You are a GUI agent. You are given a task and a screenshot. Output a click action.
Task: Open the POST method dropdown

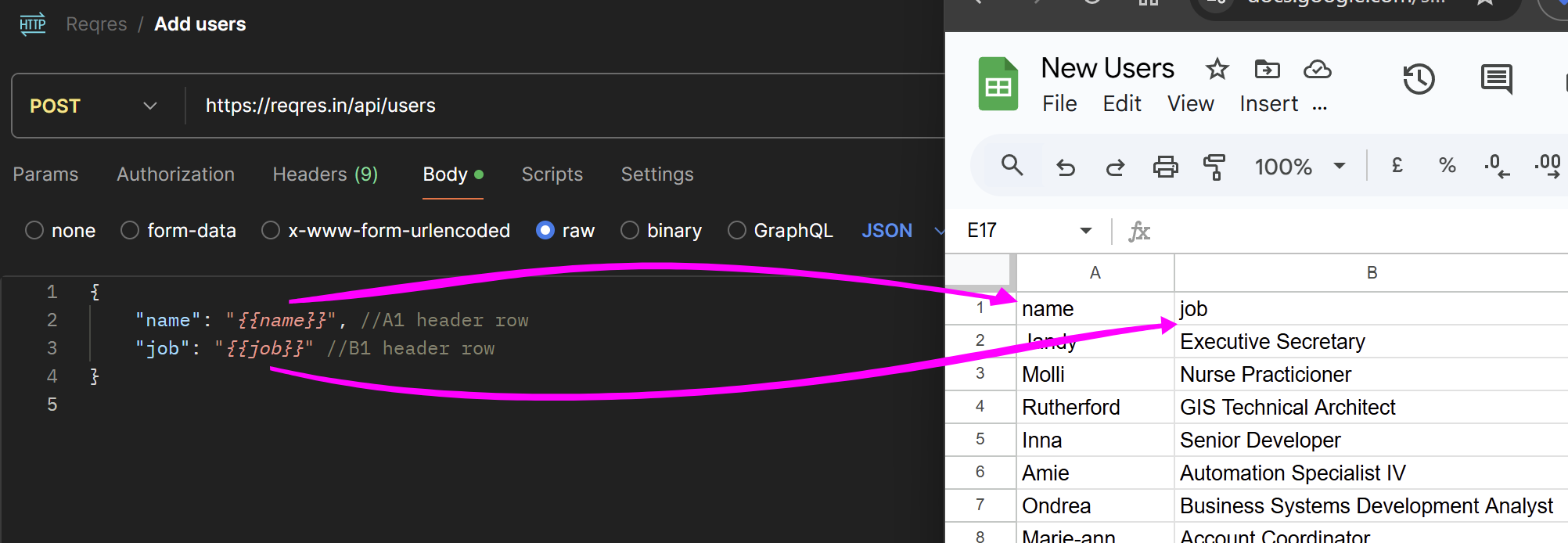click(94, 106)
